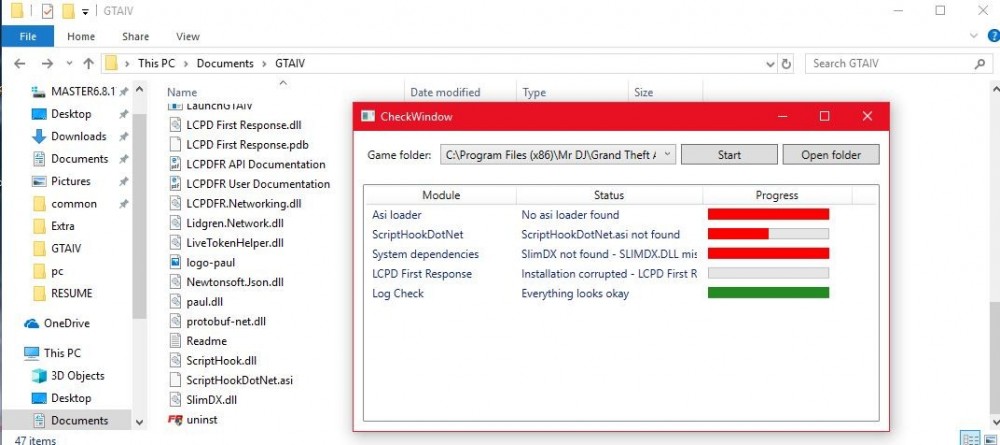This screenshot has width=1000, height=445.
Task: Click the red Asi loader progress bar
Action: (x=768, y=214)
